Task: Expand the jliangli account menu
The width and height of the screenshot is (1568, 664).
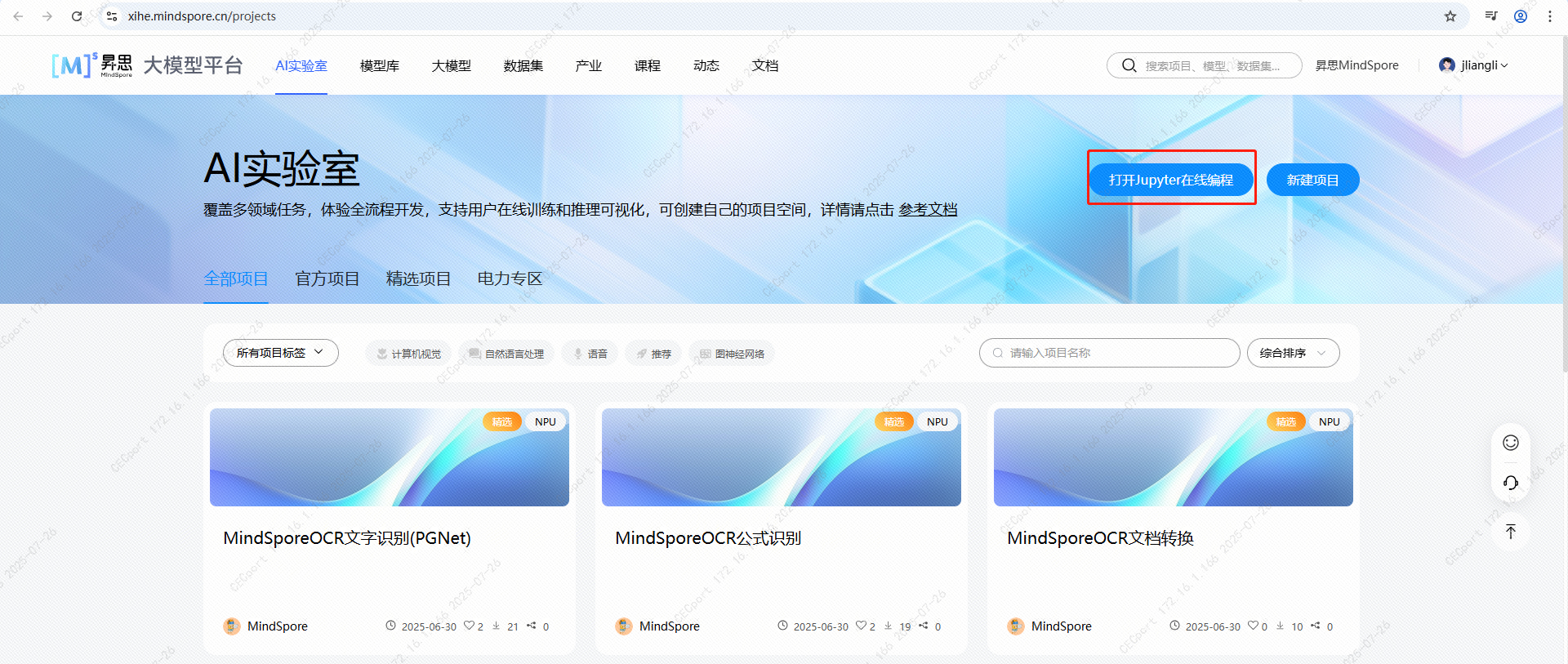Action: 1504,65
